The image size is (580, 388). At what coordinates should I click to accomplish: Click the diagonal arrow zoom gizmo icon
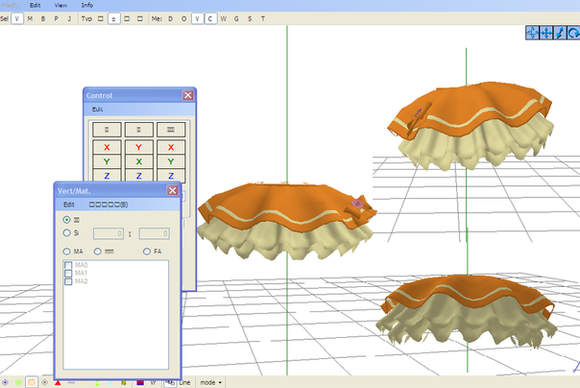560,33
